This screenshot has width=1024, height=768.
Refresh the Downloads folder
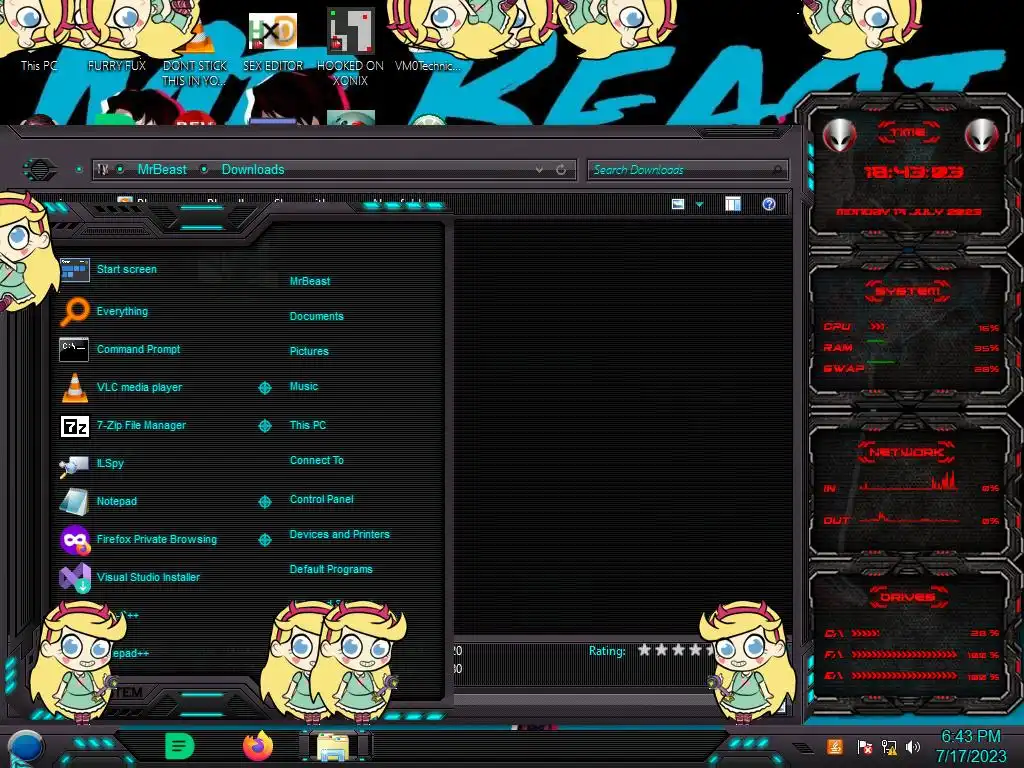(x=561, y=170)
